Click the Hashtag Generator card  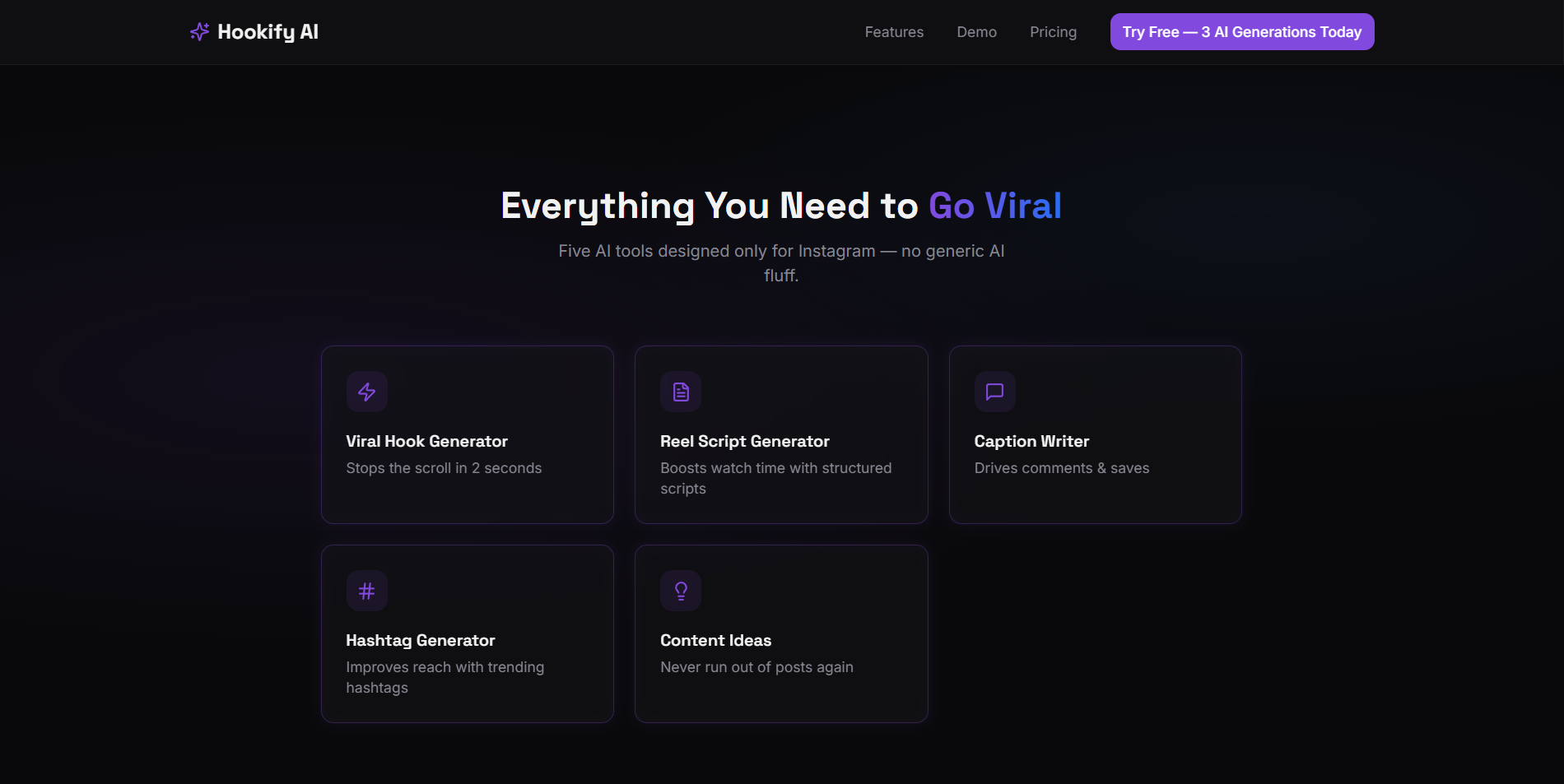tap(467, 633)
